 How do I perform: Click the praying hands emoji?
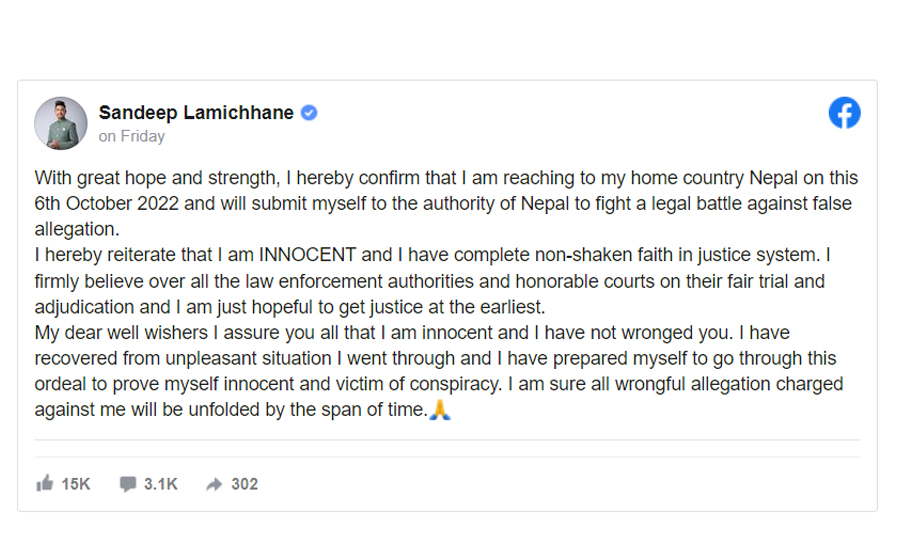pos(440,410)
